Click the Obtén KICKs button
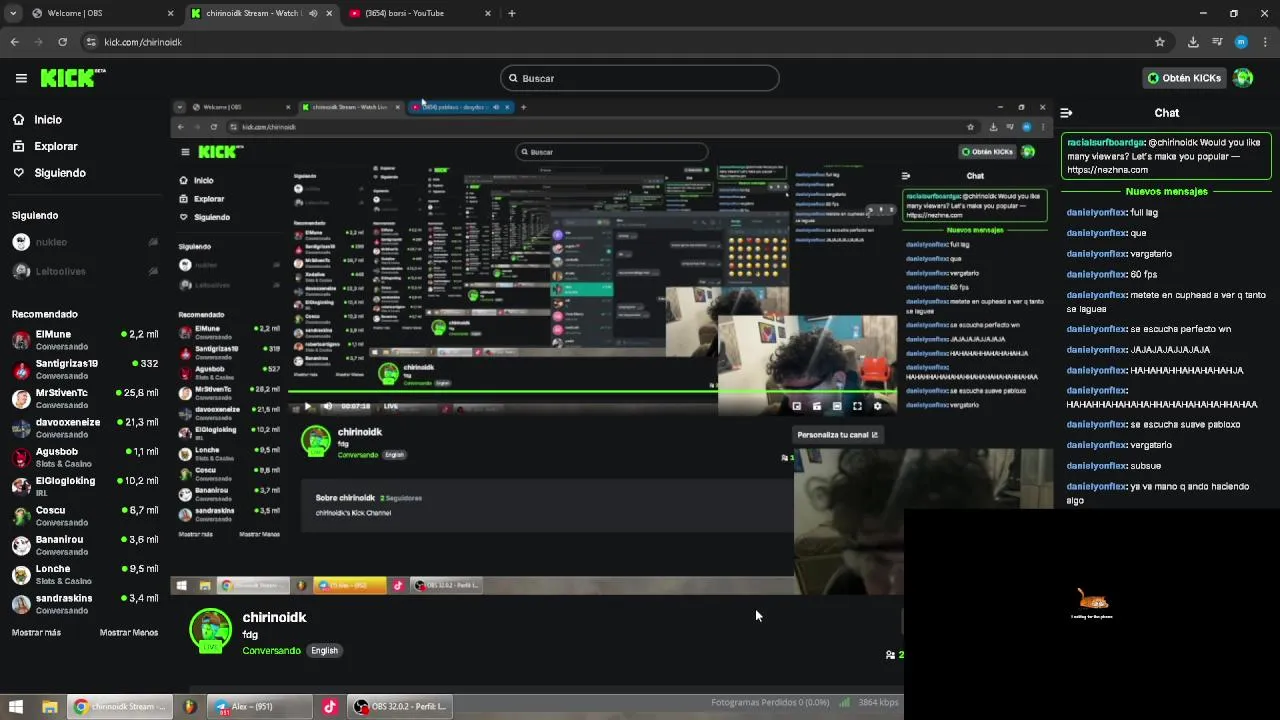 point(1184,78)
